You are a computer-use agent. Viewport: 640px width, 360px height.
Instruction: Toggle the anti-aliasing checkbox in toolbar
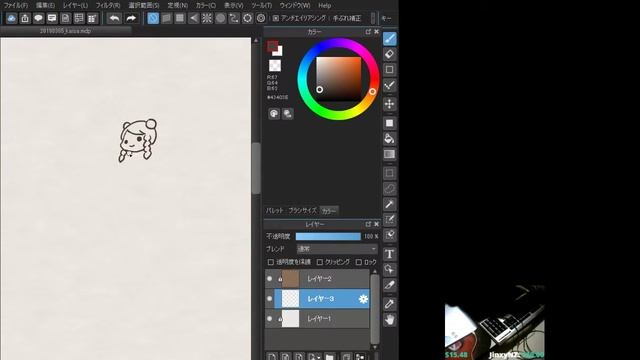[x=276, y=18]
